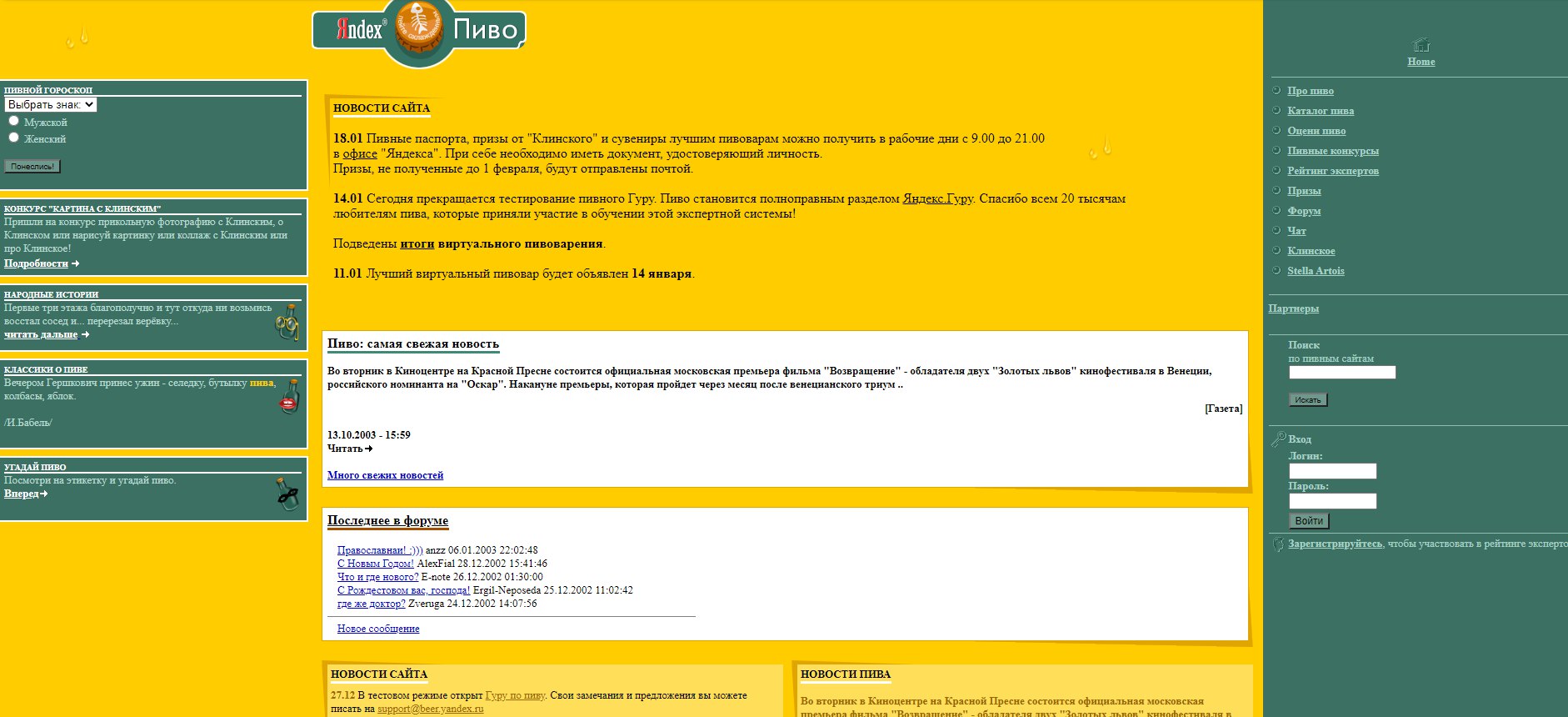Screen dimensions: 1568x717
Task: Focus the beer sites search field
Action: point(1342,373)
